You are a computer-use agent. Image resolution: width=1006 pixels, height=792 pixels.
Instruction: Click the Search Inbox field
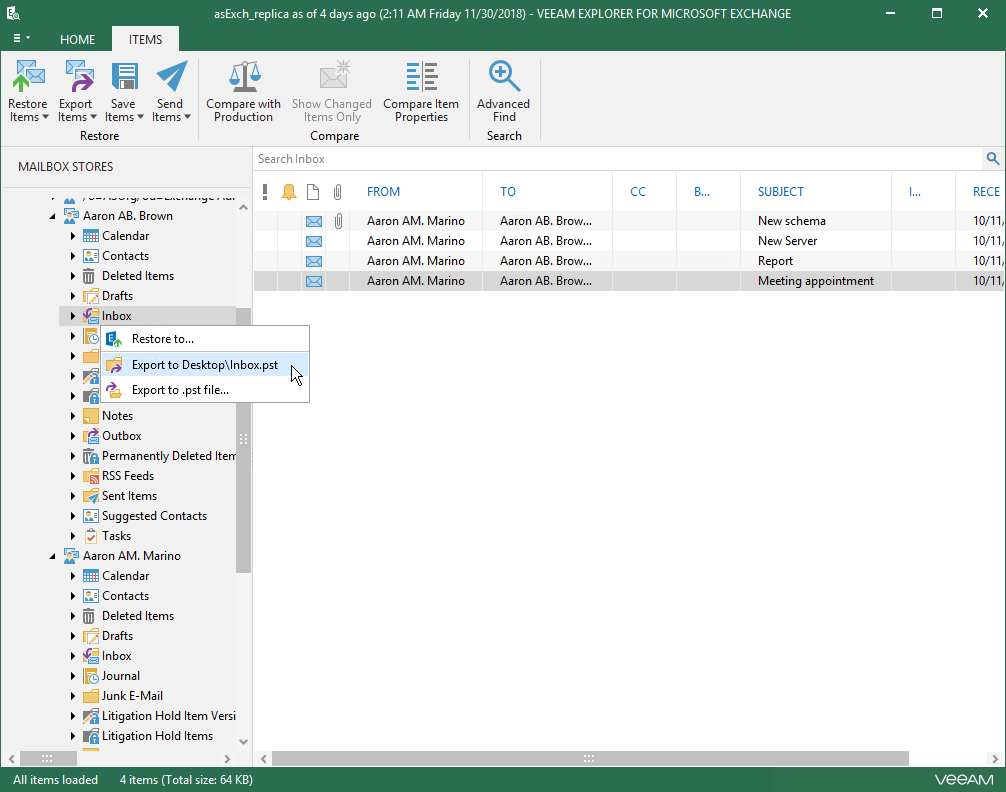618,159
